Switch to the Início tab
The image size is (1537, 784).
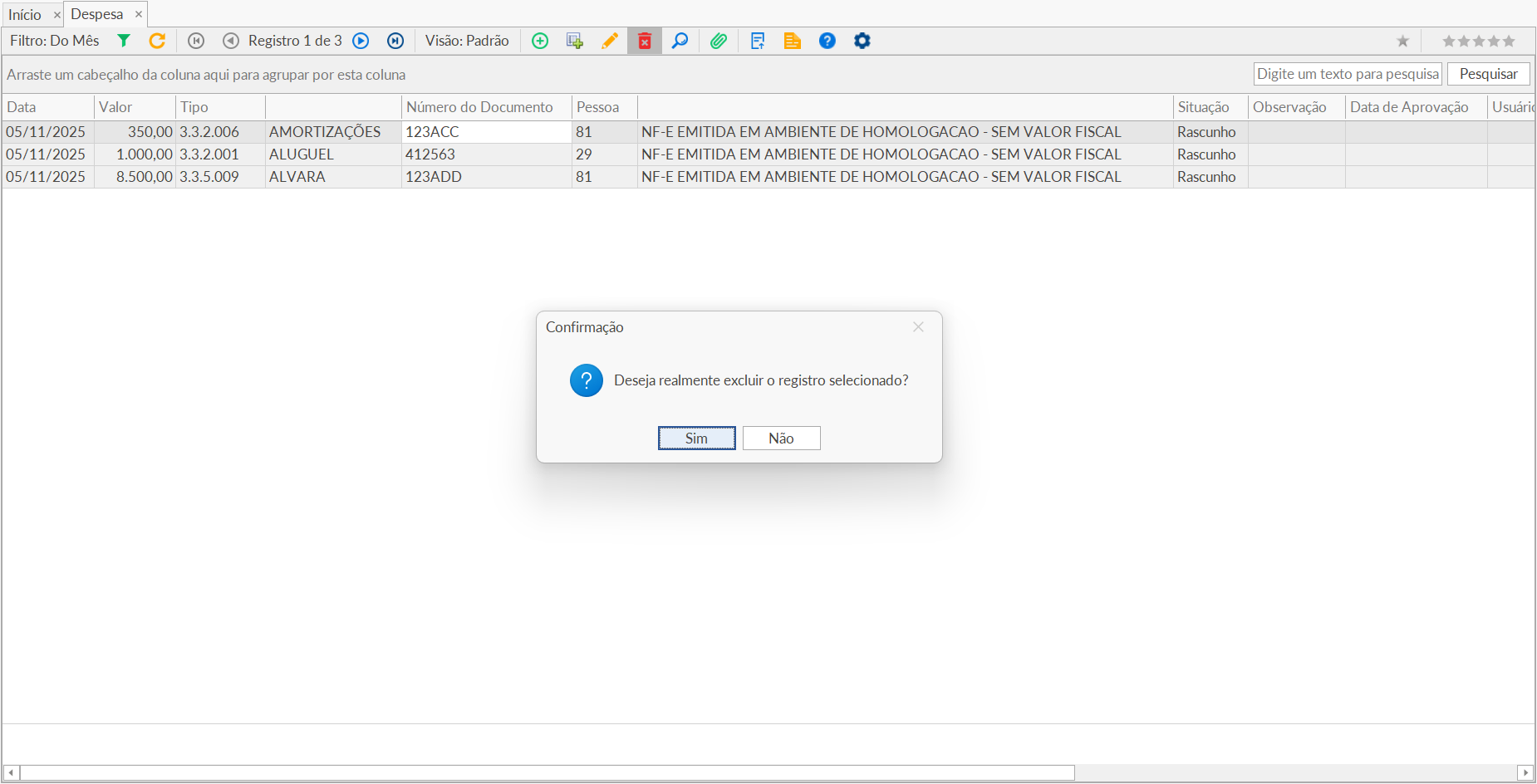pyautogui.click(x=25, y=15)
